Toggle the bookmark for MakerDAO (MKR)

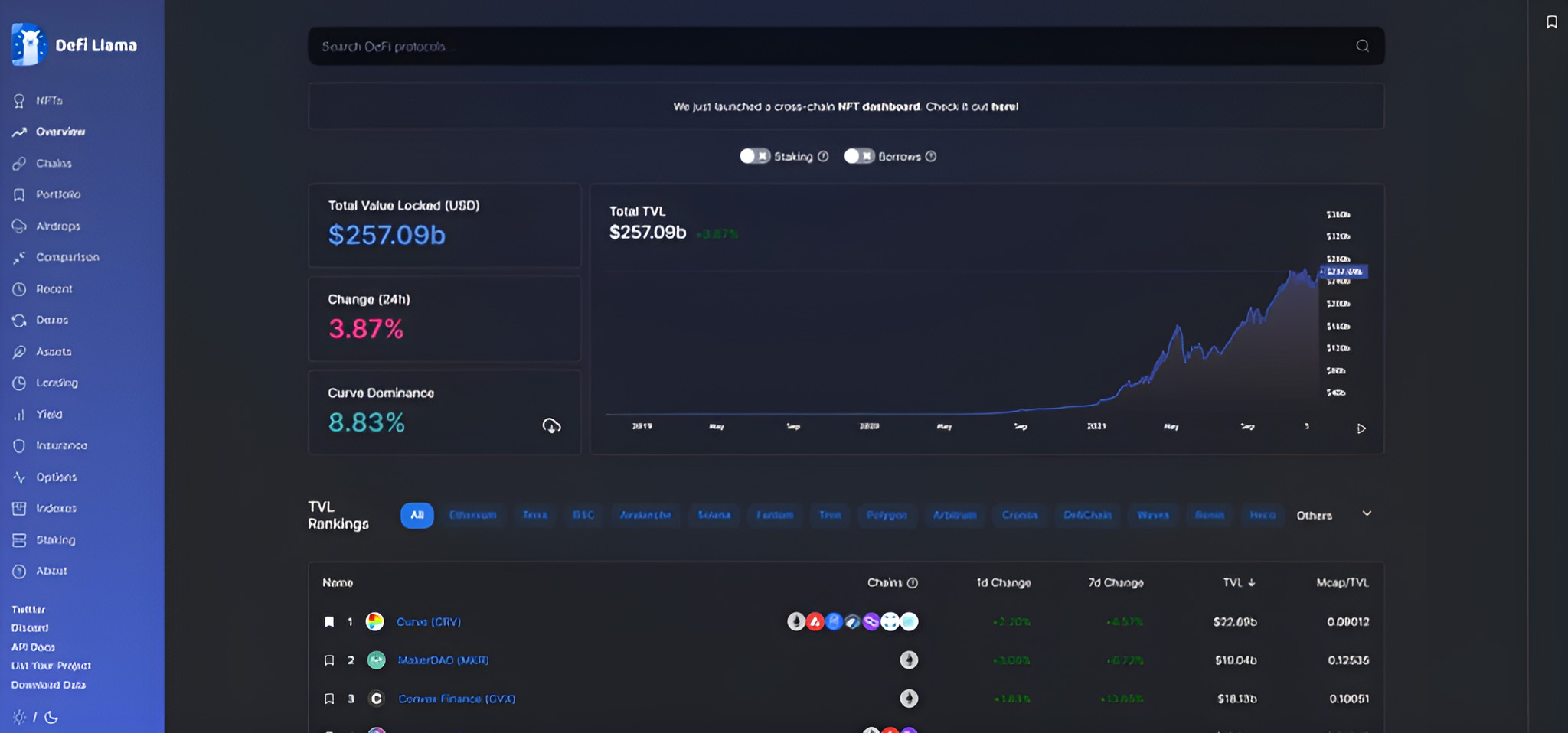pyautogui.click(x=329, y=660)
